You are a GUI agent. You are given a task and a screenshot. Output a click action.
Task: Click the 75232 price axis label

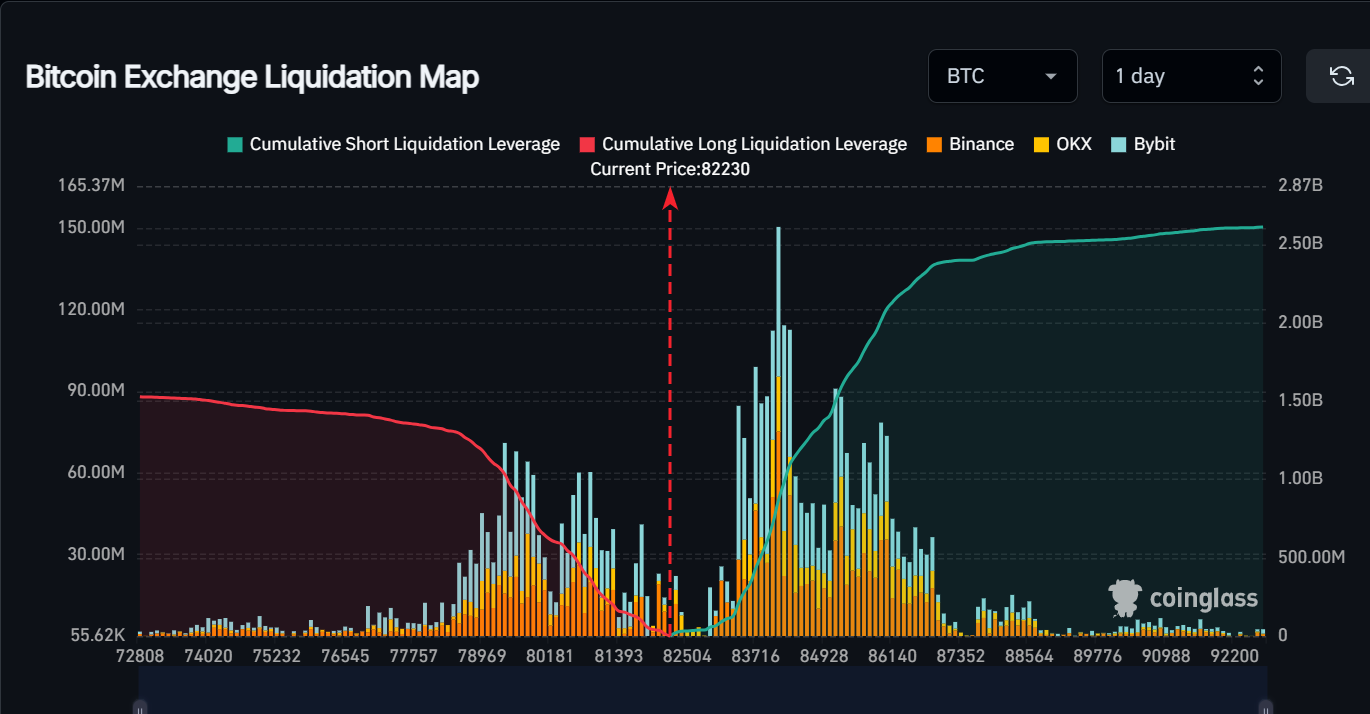276,656
